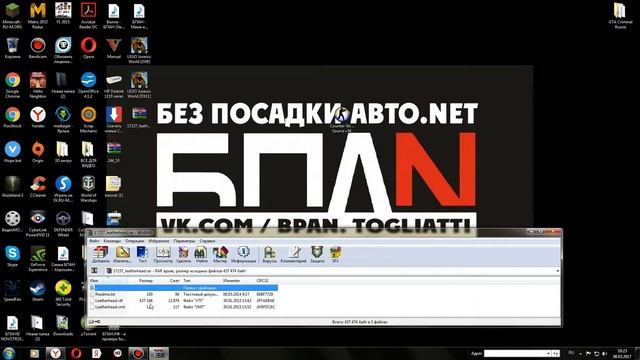The height and width of the screenshot is (360, 640).
Task: Select the Readme.txt file row
Action: [183, 294]
